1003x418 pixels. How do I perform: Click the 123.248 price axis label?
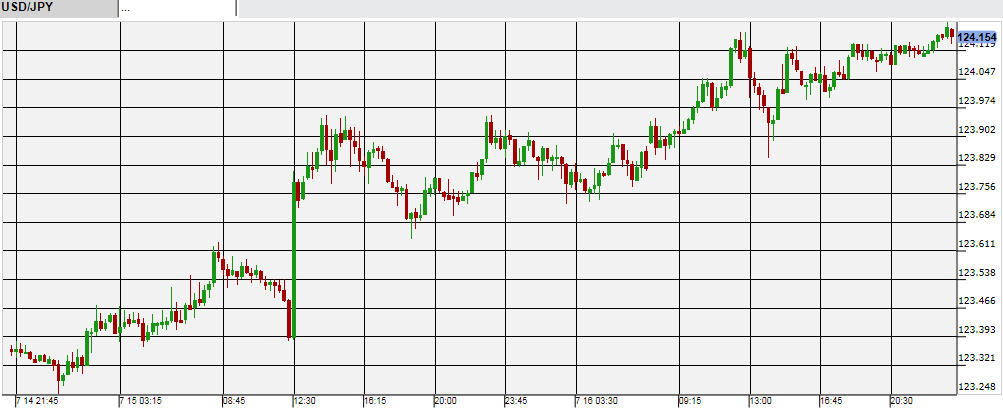(976, 387)
